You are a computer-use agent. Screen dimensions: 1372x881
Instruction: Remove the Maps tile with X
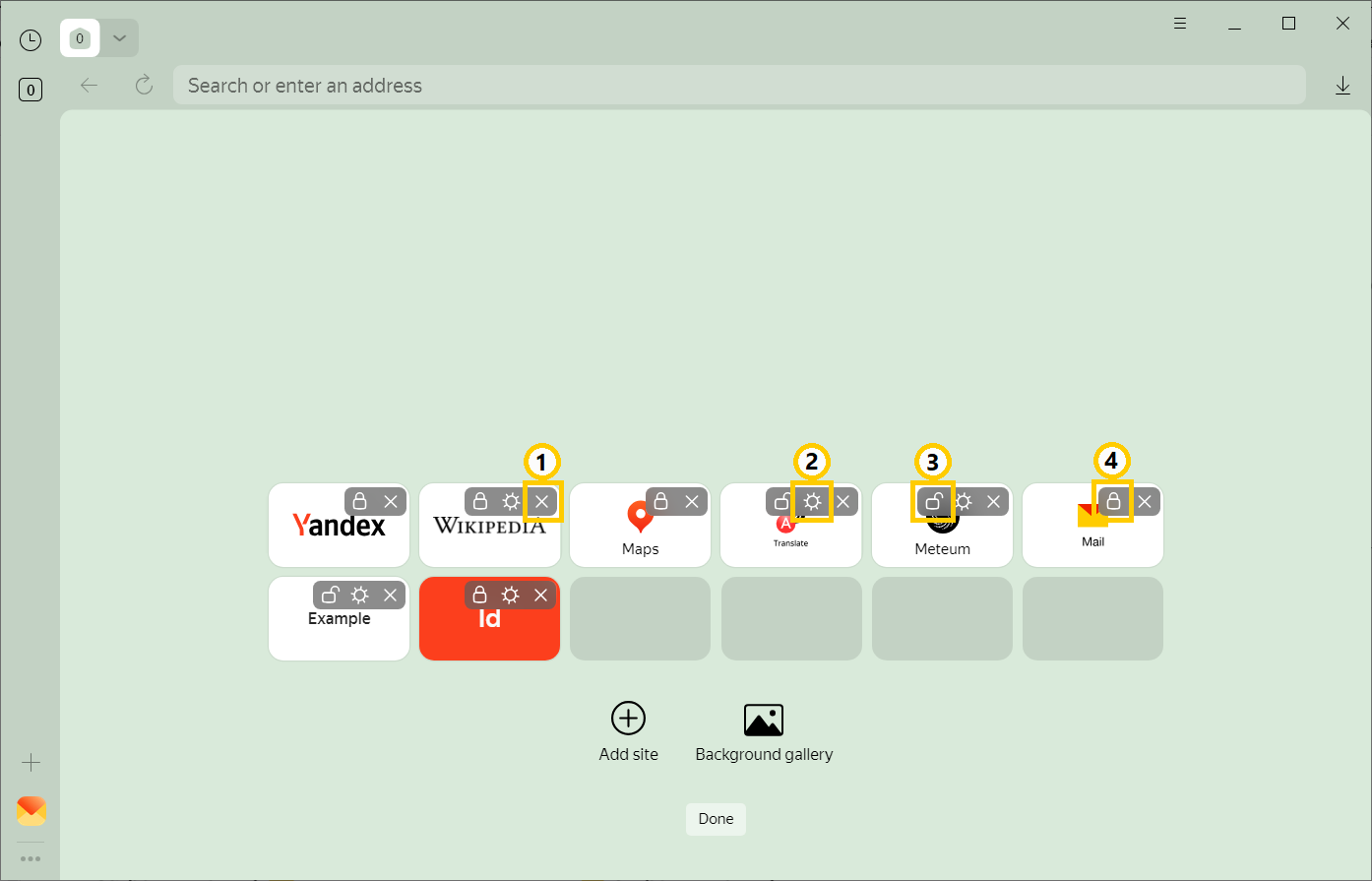pyautogui.click(x=692, y=502)
